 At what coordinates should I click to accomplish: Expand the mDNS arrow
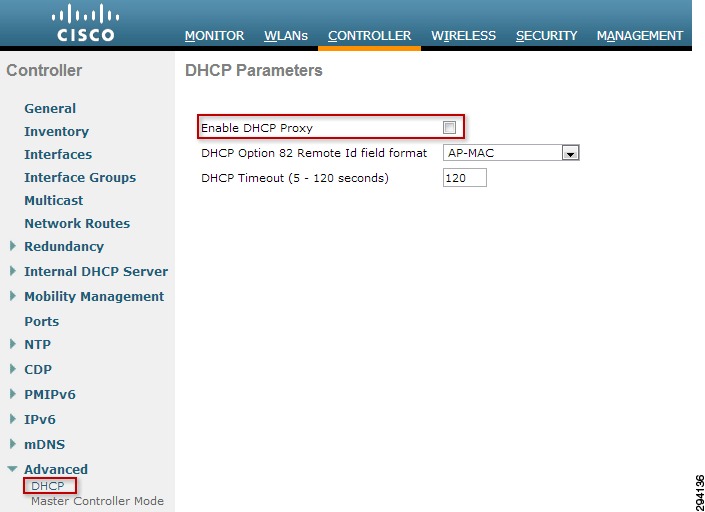(13, 444)
